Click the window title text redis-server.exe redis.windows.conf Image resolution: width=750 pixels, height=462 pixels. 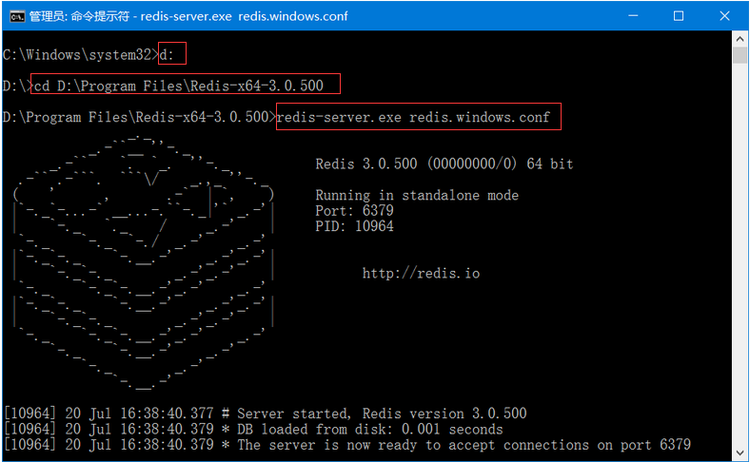point(244,16)
